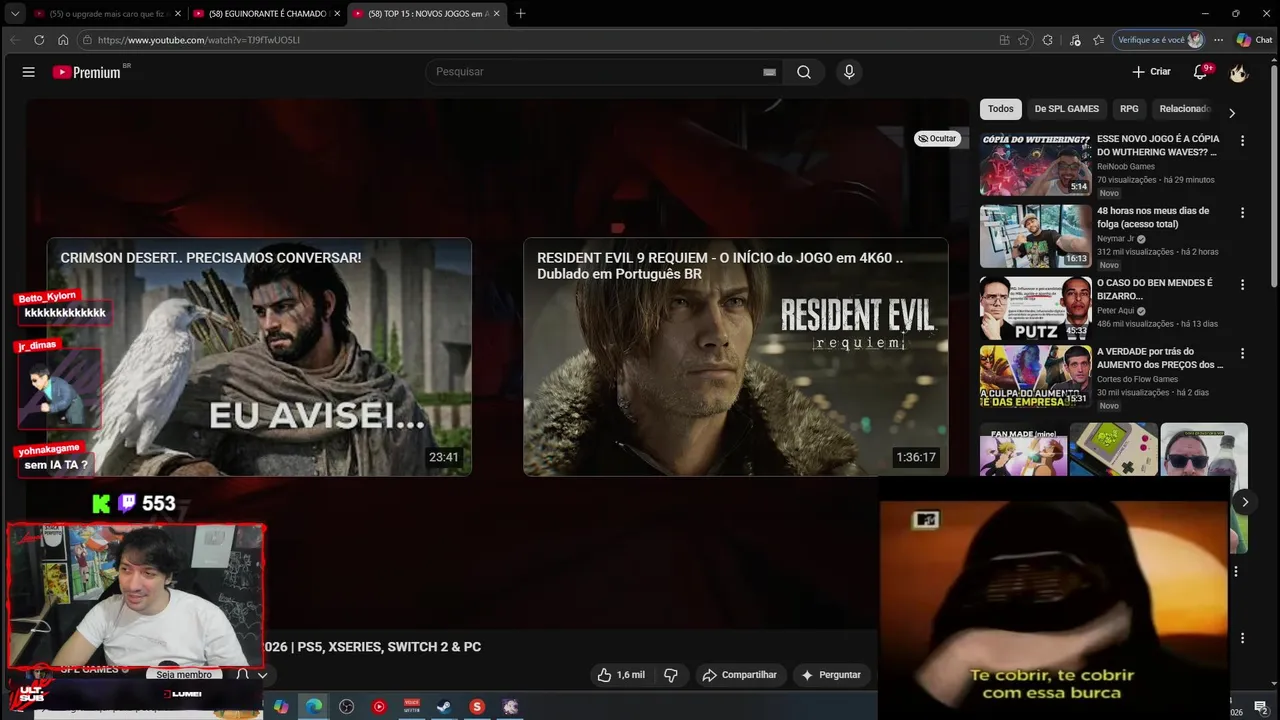
Task: Open the browser settings ellipsis menu
Action: pos(1218,40)
